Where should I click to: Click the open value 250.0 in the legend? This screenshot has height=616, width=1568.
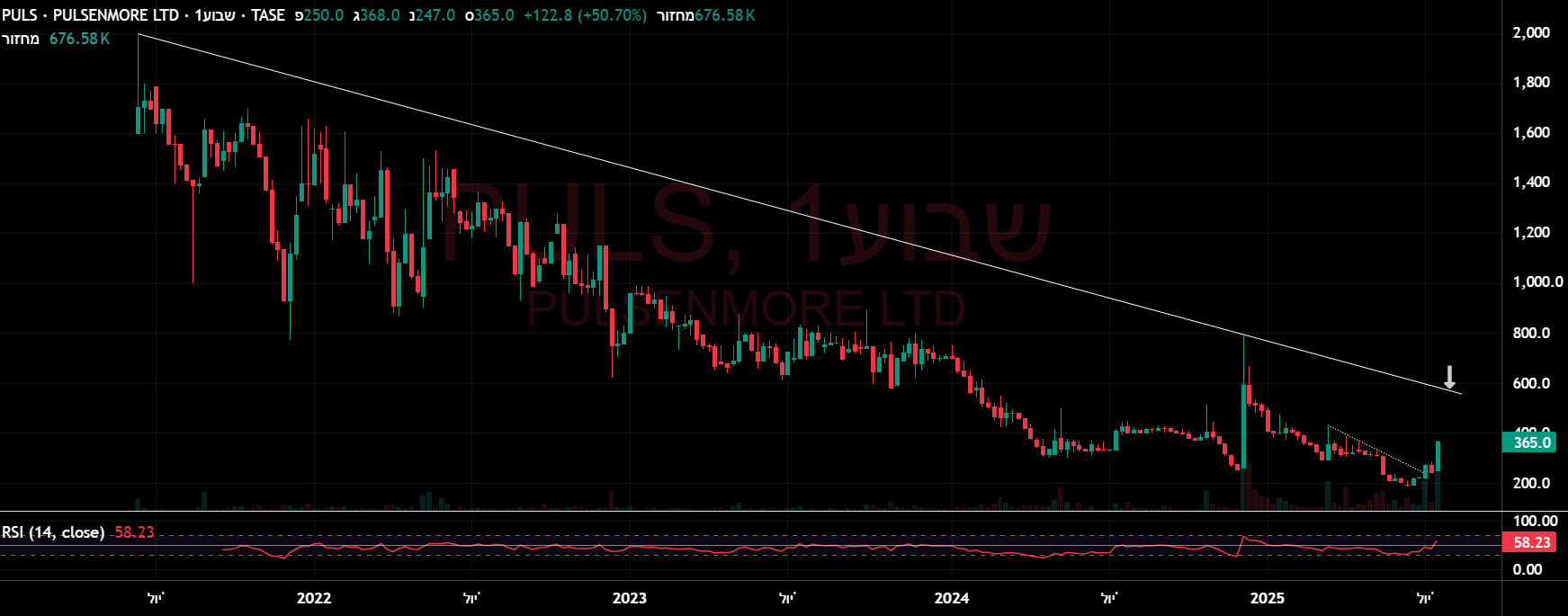(324, 15)
